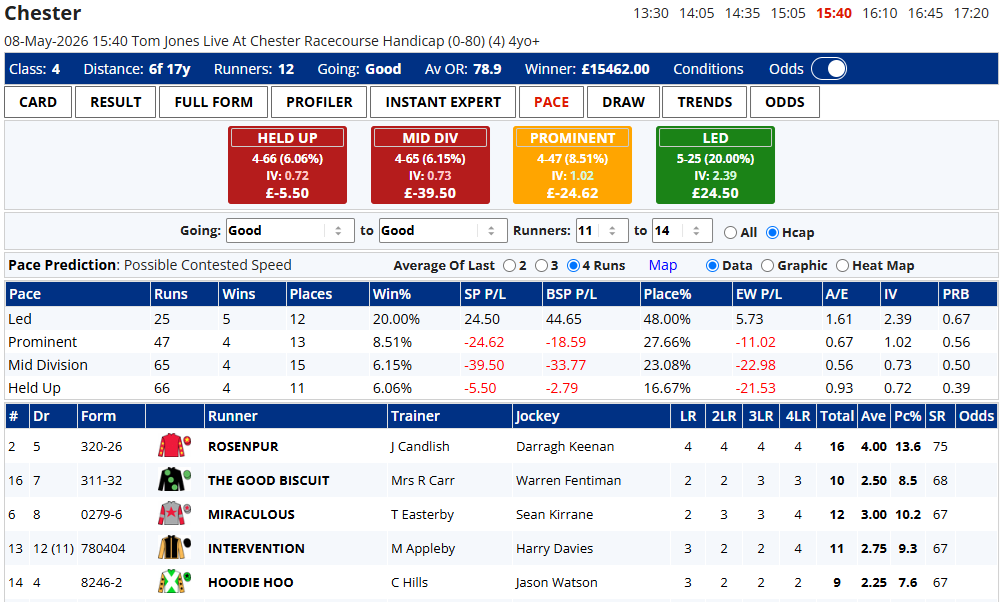Go to the 13:30 race
The image size is (1001, 602).
coord(651,13)
